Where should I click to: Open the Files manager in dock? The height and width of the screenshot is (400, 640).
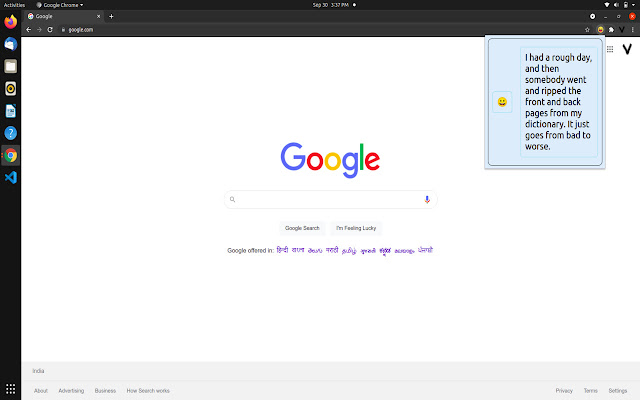[x=11, y=66]
